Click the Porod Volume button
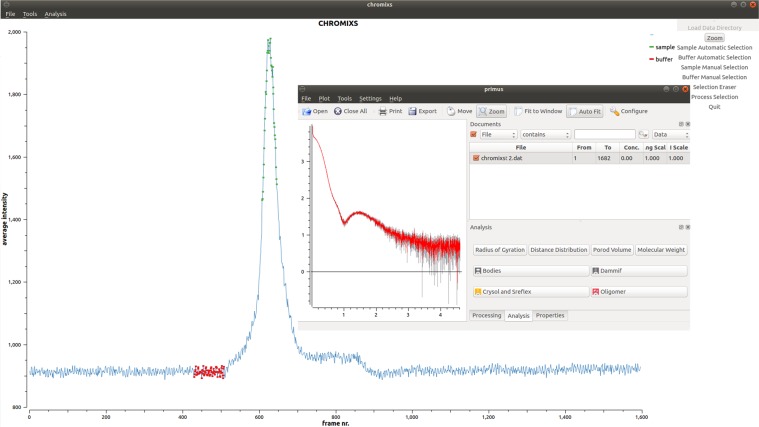 [x=612, y=250]
